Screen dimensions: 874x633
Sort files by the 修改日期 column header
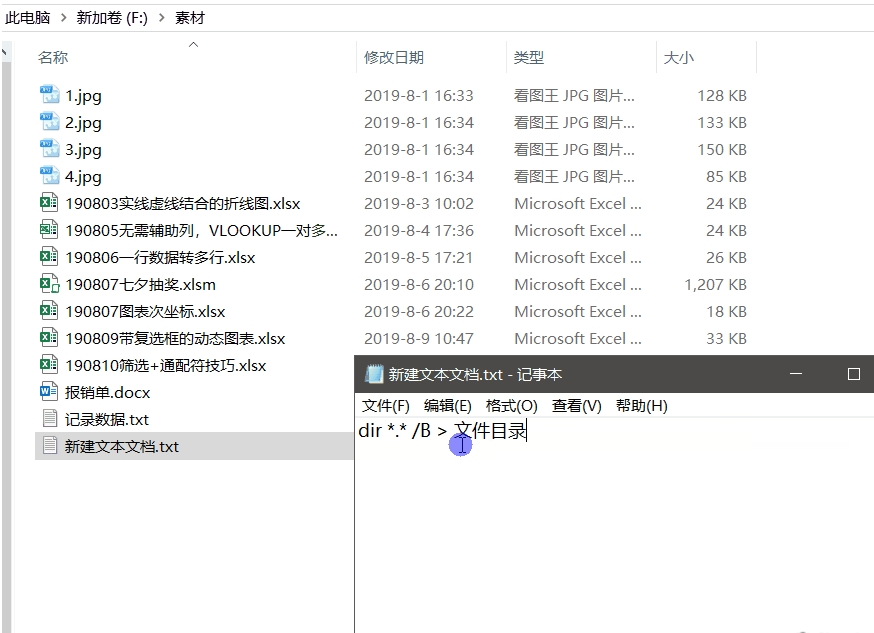pos(394,57)
